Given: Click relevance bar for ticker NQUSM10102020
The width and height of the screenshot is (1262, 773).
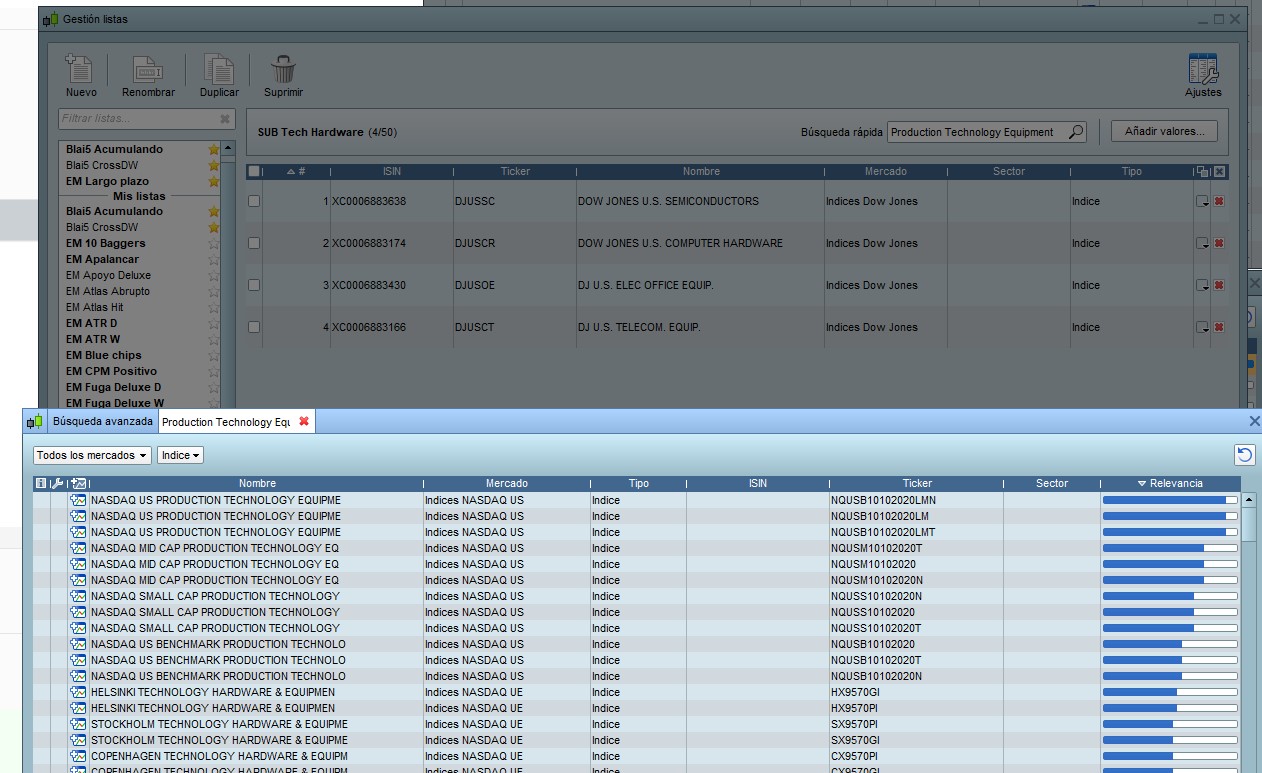Looking at the screenshot, I should pos(1170,564).
